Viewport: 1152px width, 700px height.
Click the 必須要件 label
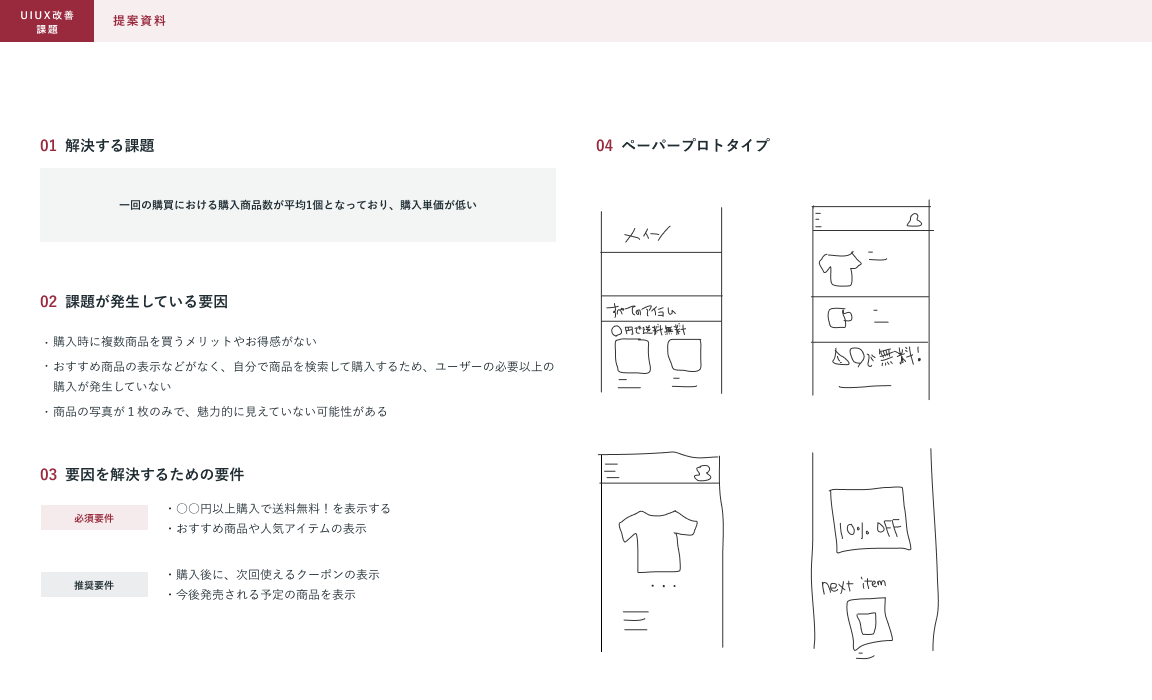point(94,518)
